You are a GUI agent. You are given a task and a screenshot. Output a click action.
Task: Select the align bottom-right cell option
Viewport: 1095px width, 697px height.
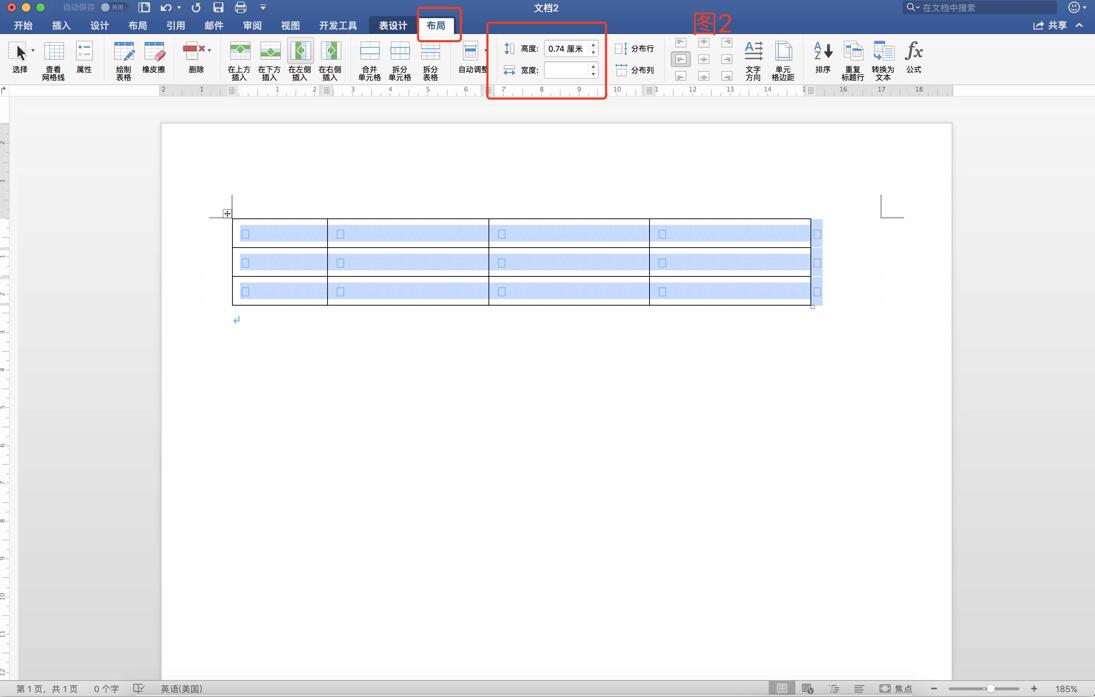[x=727, y=76]
